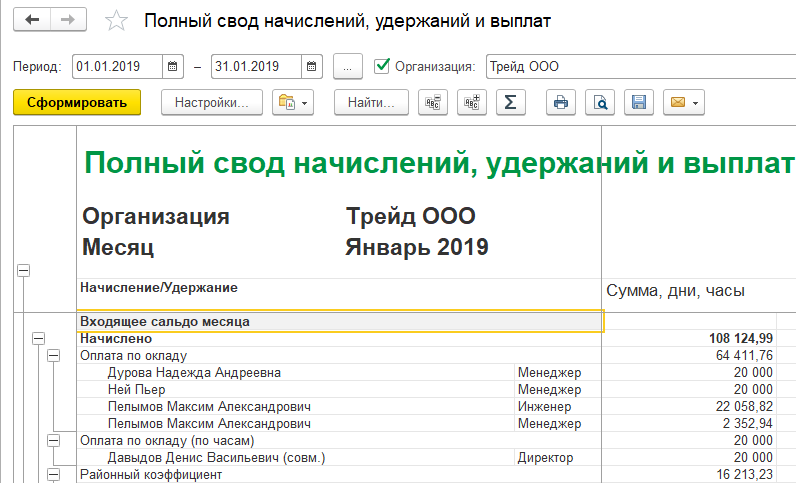796x483 pixels.
Task: Click the ellipsis period selection button
Action: click(x=348, y=67)
